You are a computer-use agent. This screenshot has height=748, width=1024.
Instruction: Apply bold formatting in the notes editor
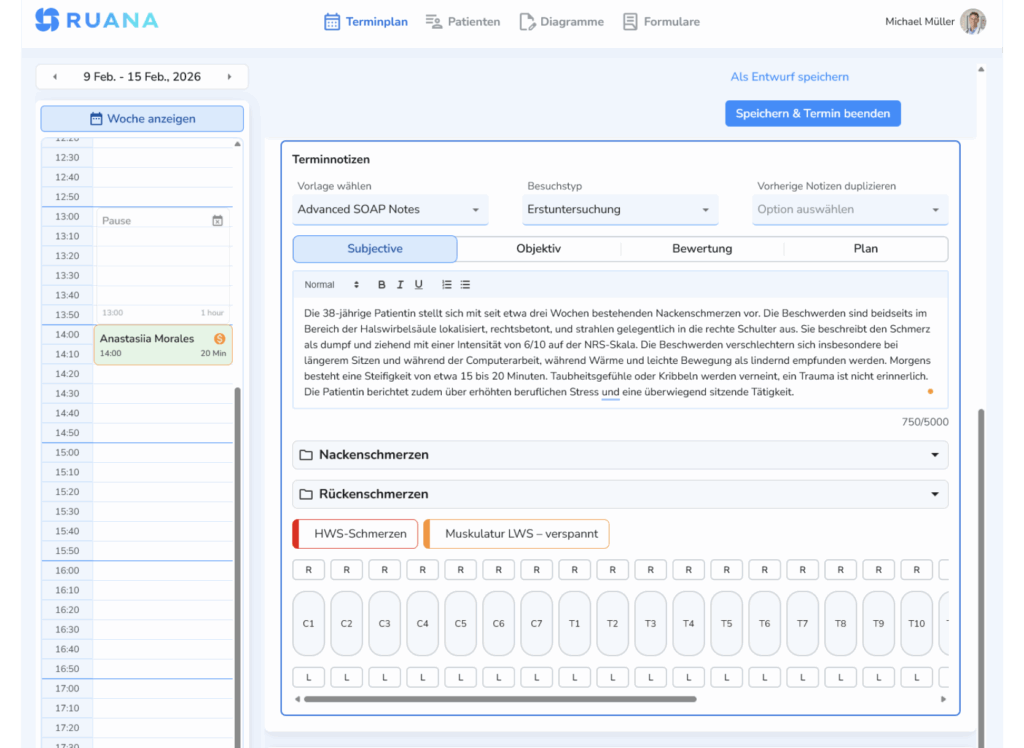click(x=381, y=284)
